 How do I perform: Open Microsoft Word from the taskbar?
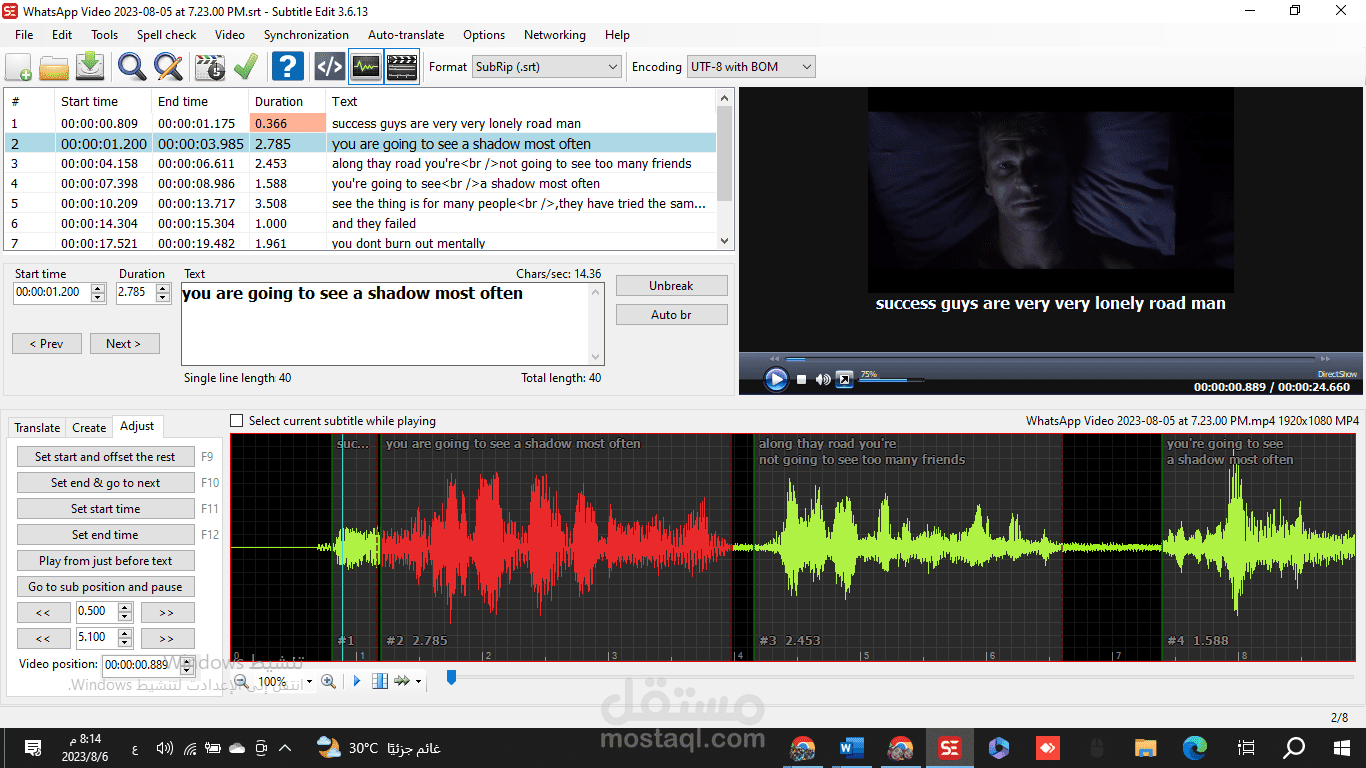(851, 747)
